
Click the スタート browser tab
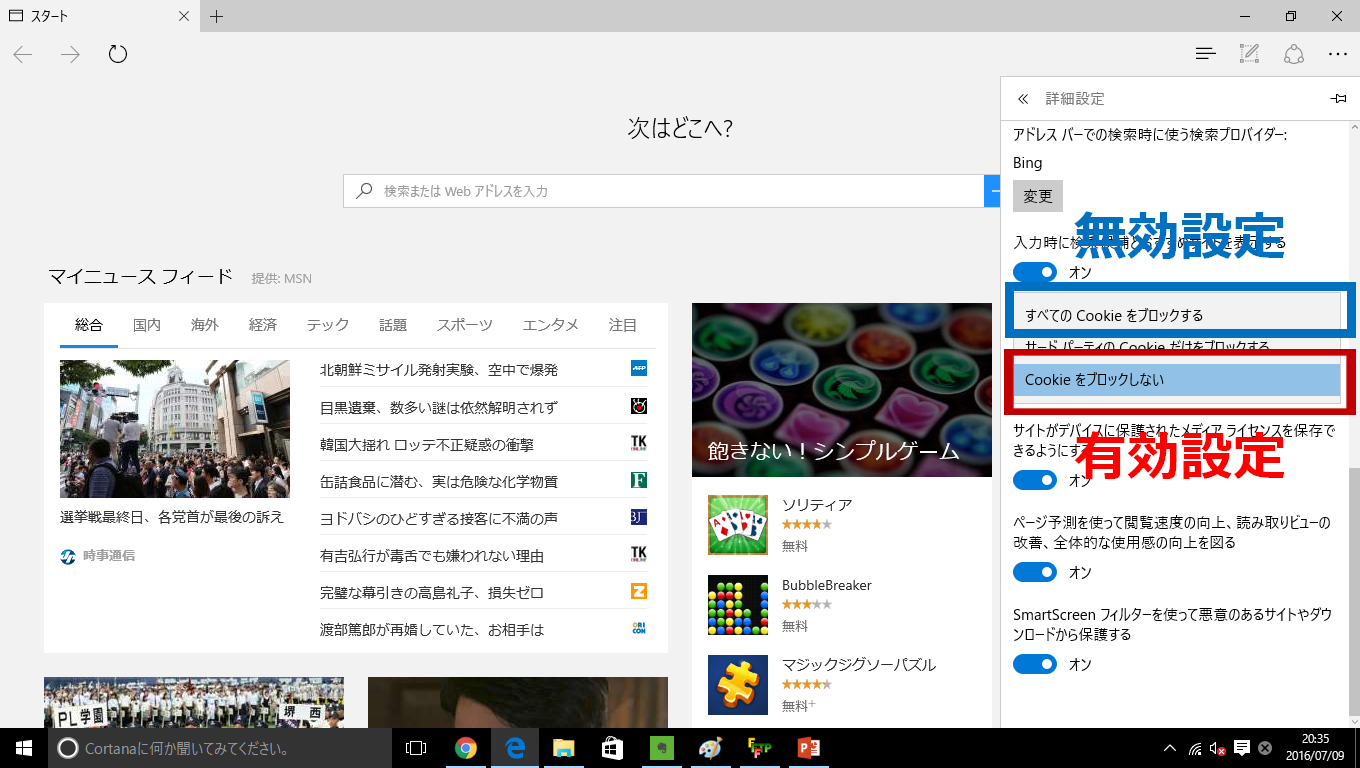coord(100,16)
